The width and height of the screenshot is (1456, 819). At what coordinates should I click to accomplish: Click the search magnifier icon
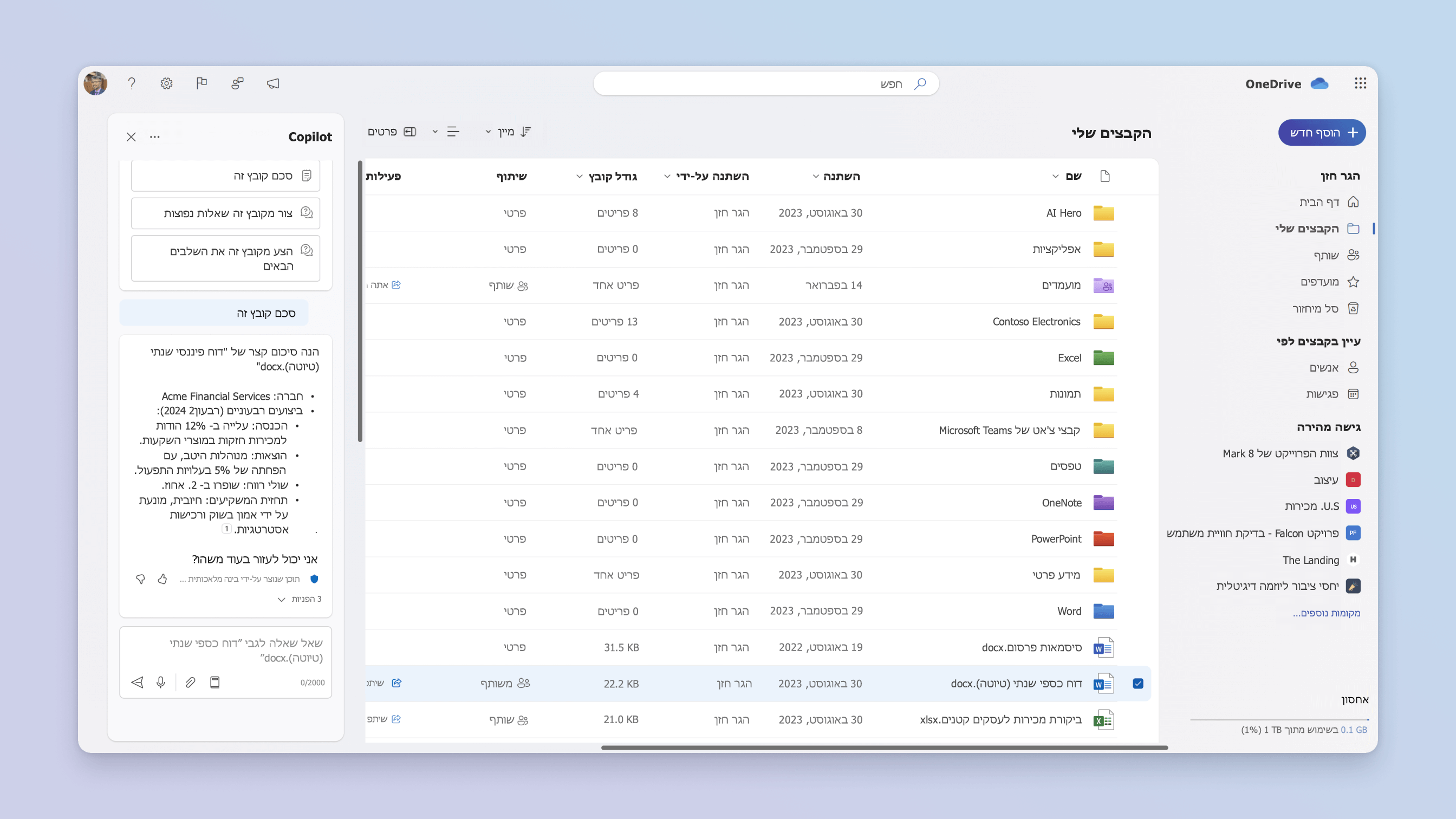tap(920, 83)
